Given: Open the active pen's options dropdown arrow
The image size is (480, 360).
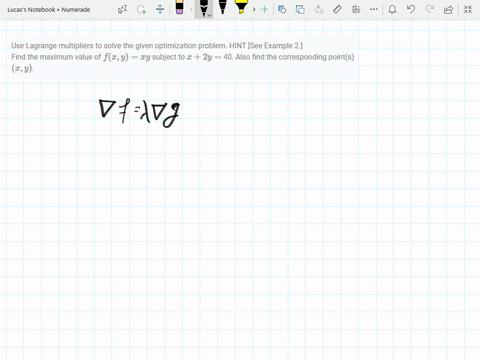Looking at the screenshot, I should 210,15.
